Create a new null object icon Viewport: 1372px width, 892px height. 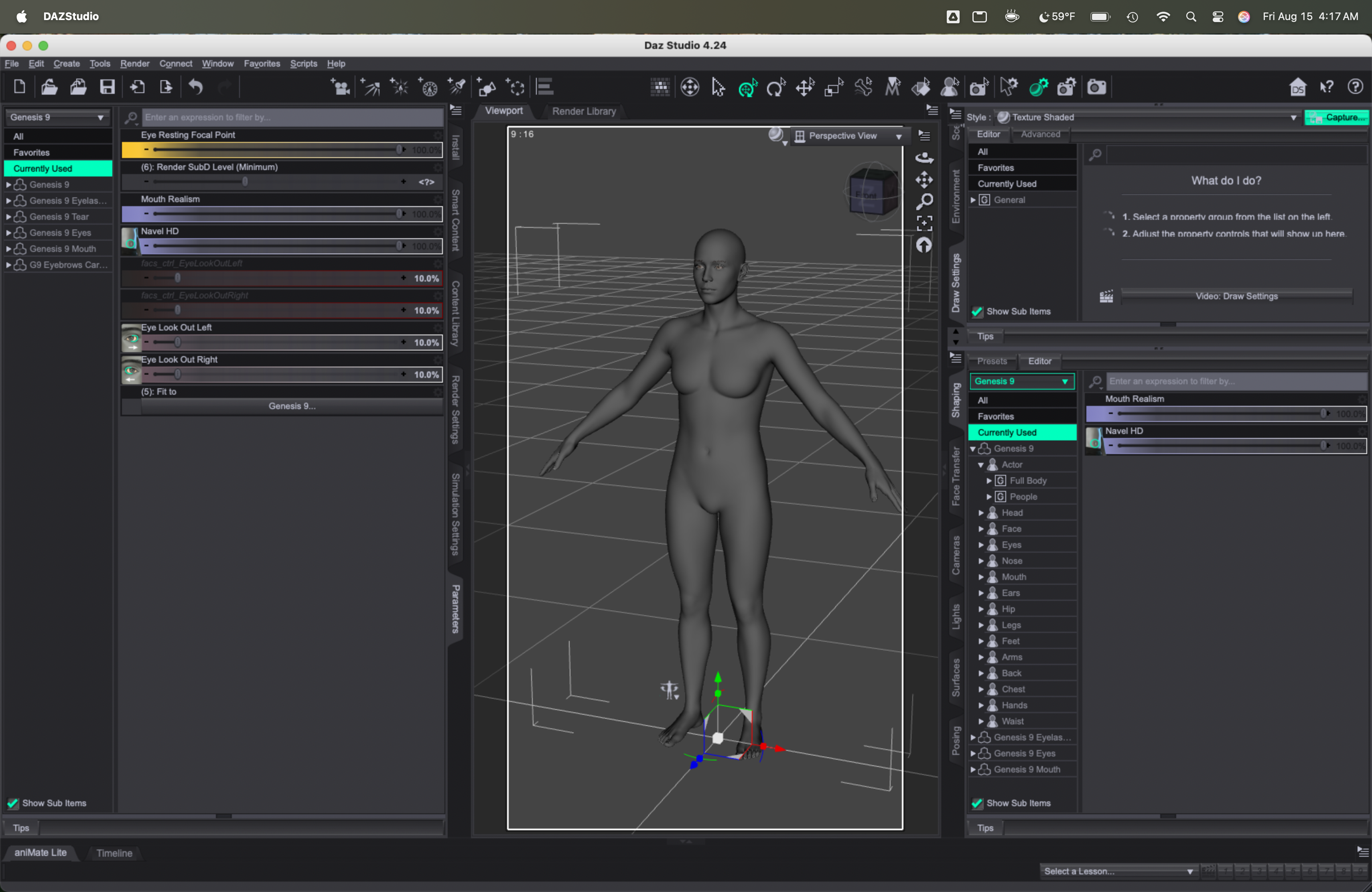tap(516, 87)
